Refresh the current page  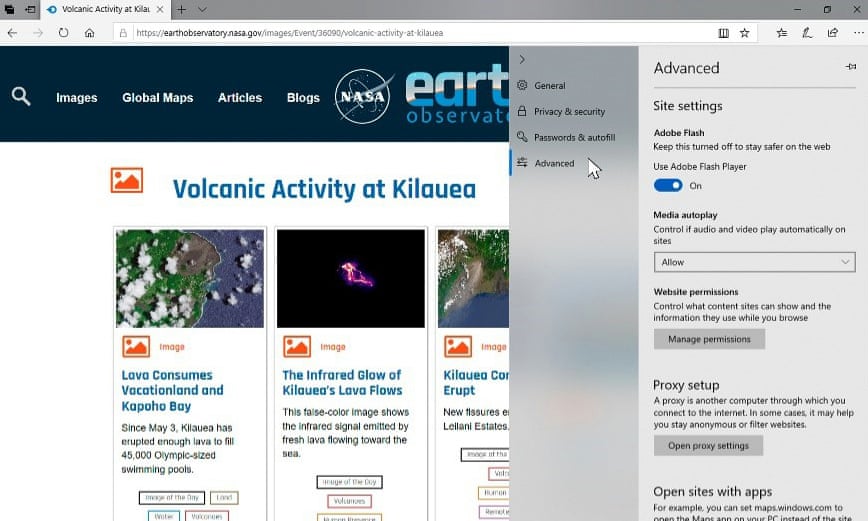64,33
